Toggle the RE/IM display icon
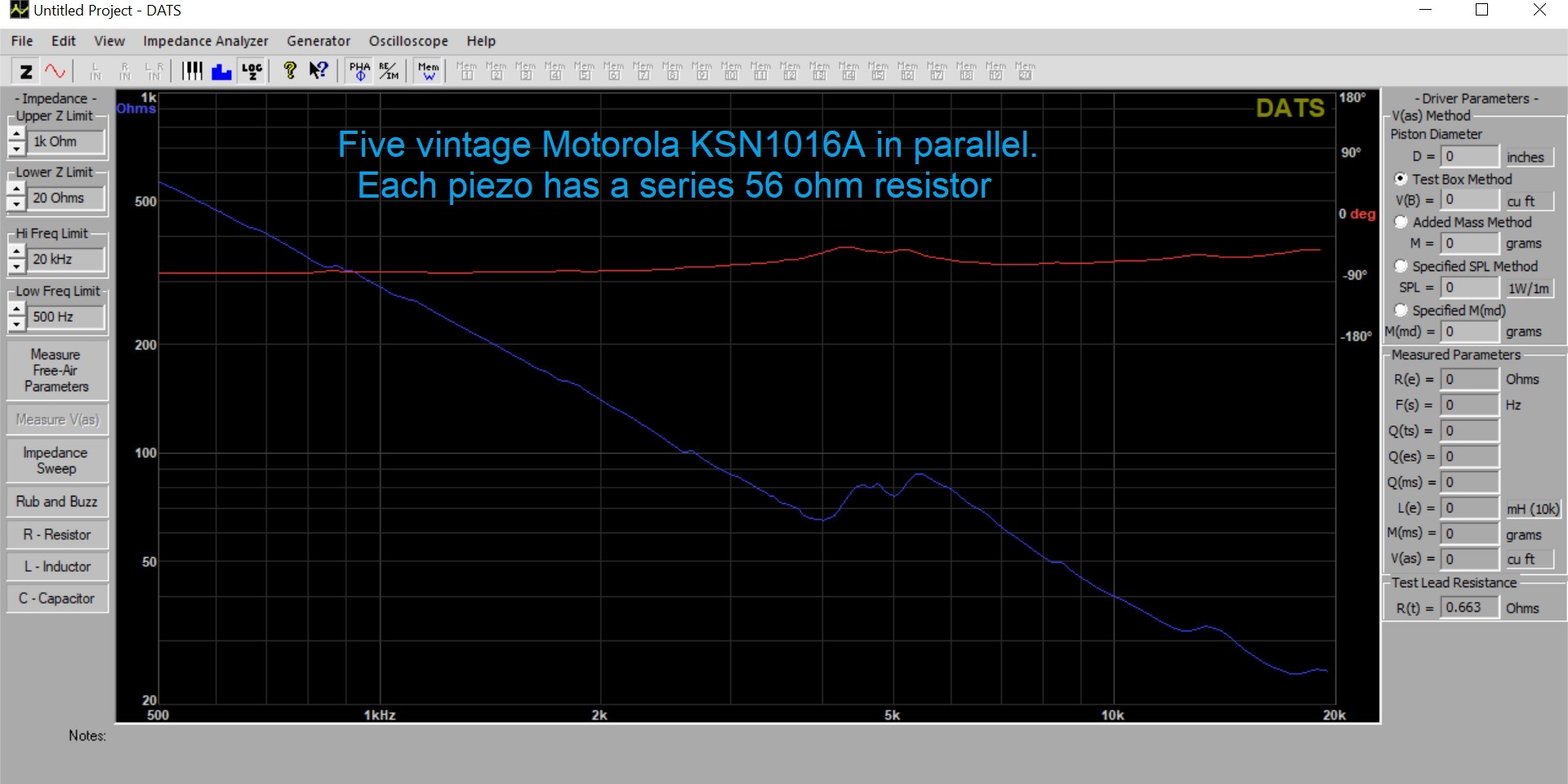1568x784 pixels. pyautogui.click(x=389, y=71)
